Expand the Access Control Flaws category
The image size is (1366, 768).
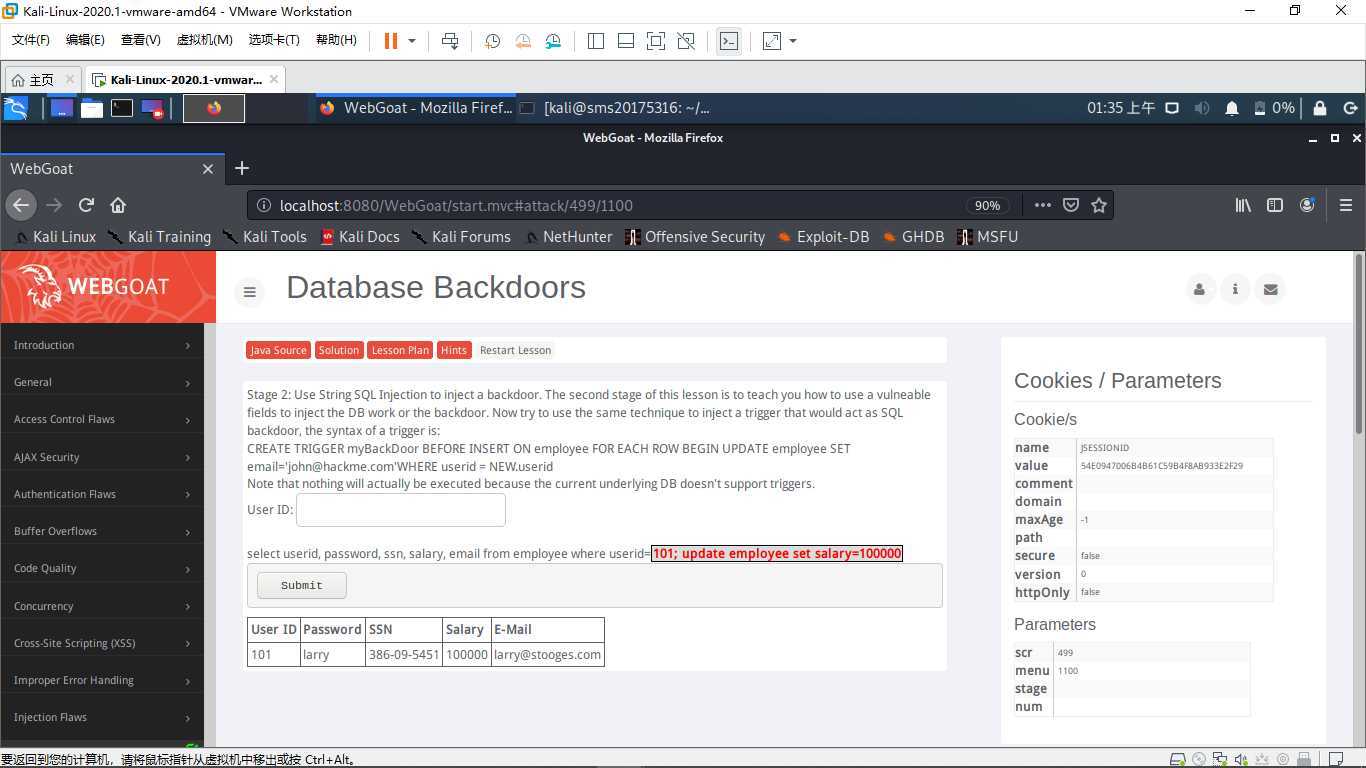click(101, 419)
